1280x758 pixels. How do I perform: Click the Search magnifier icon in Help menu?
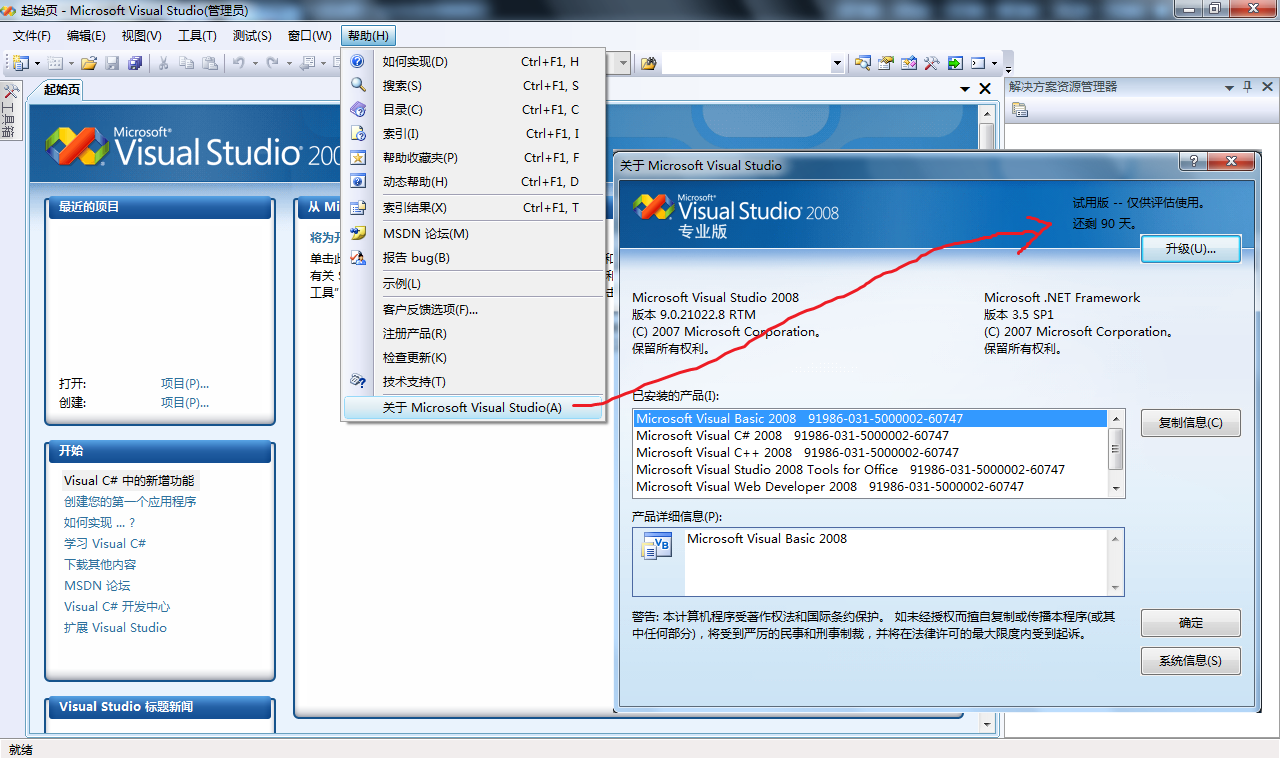click(358, 85)
